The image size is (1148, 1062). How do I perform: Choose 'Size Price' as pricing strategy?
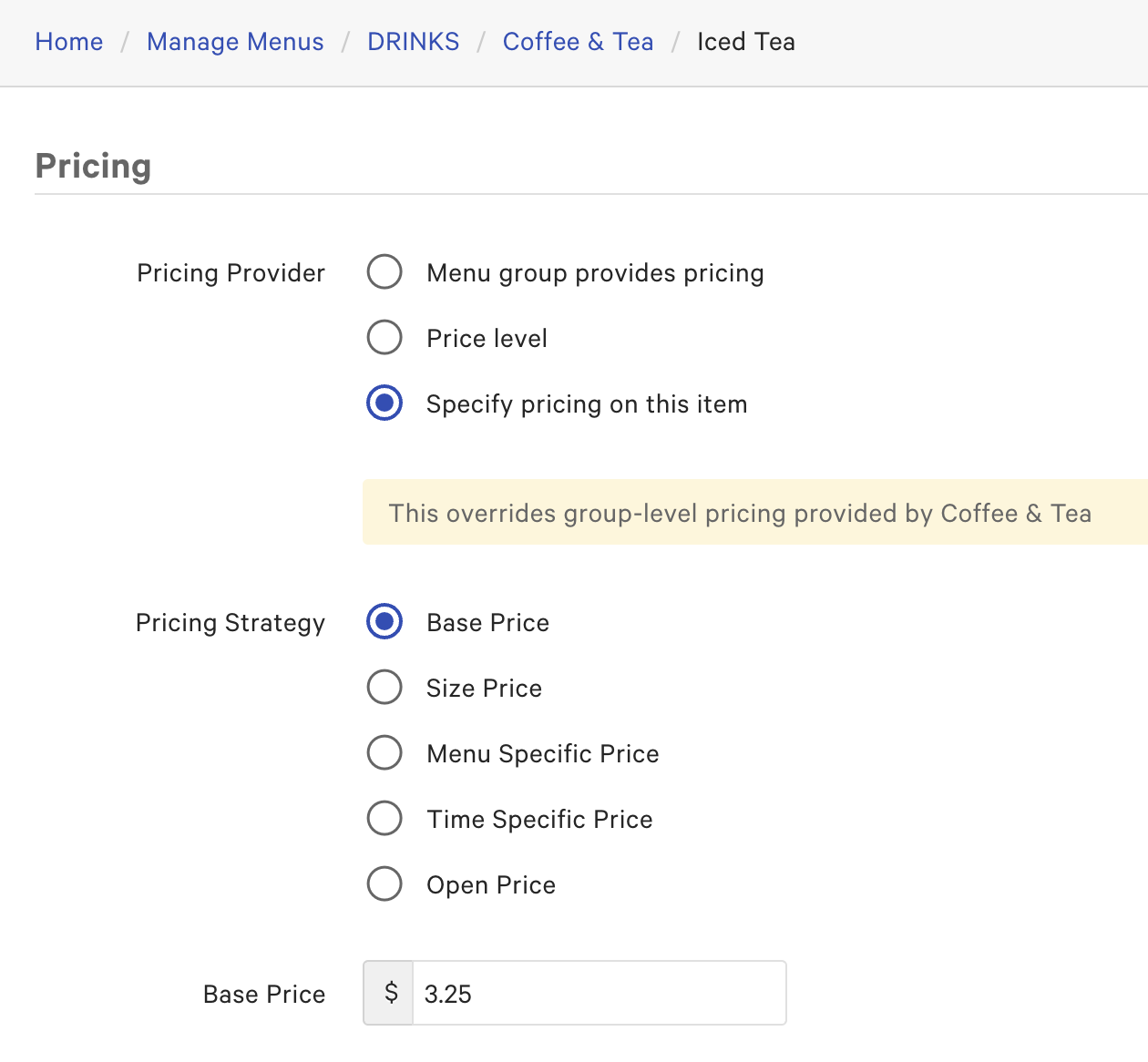[x=384, y=687]
